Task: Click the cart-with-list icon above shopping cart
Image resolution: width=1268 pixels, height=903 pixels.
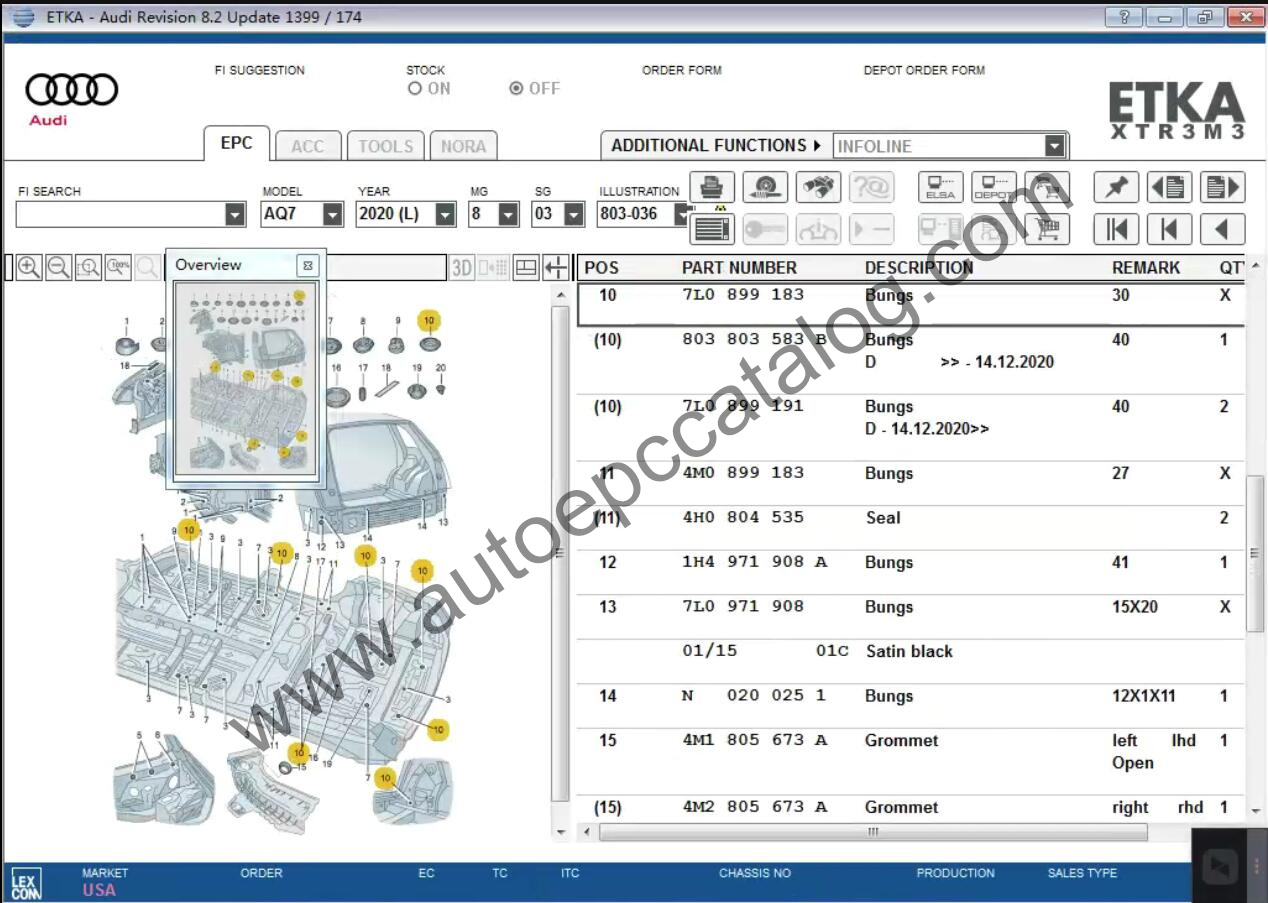Action: pos(1047,187)
